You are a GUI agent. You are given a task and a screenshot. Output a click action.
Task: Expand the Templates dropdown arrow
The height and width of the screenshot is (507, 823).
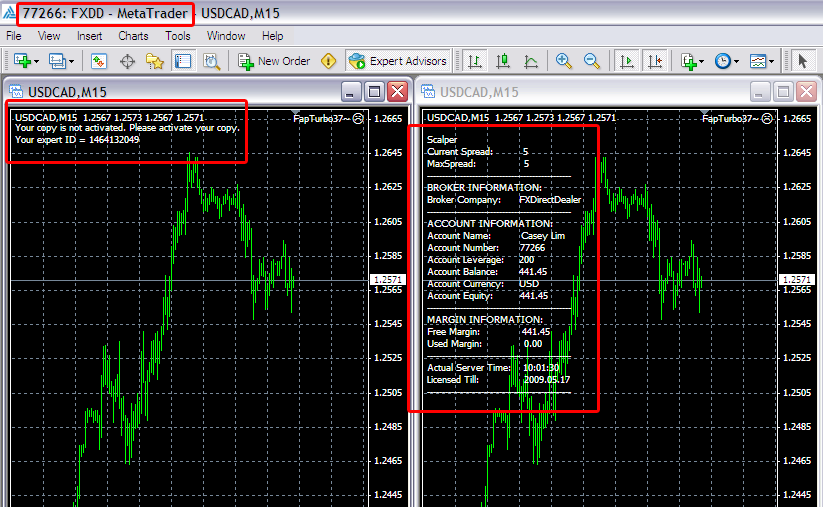tap(772, 62)
